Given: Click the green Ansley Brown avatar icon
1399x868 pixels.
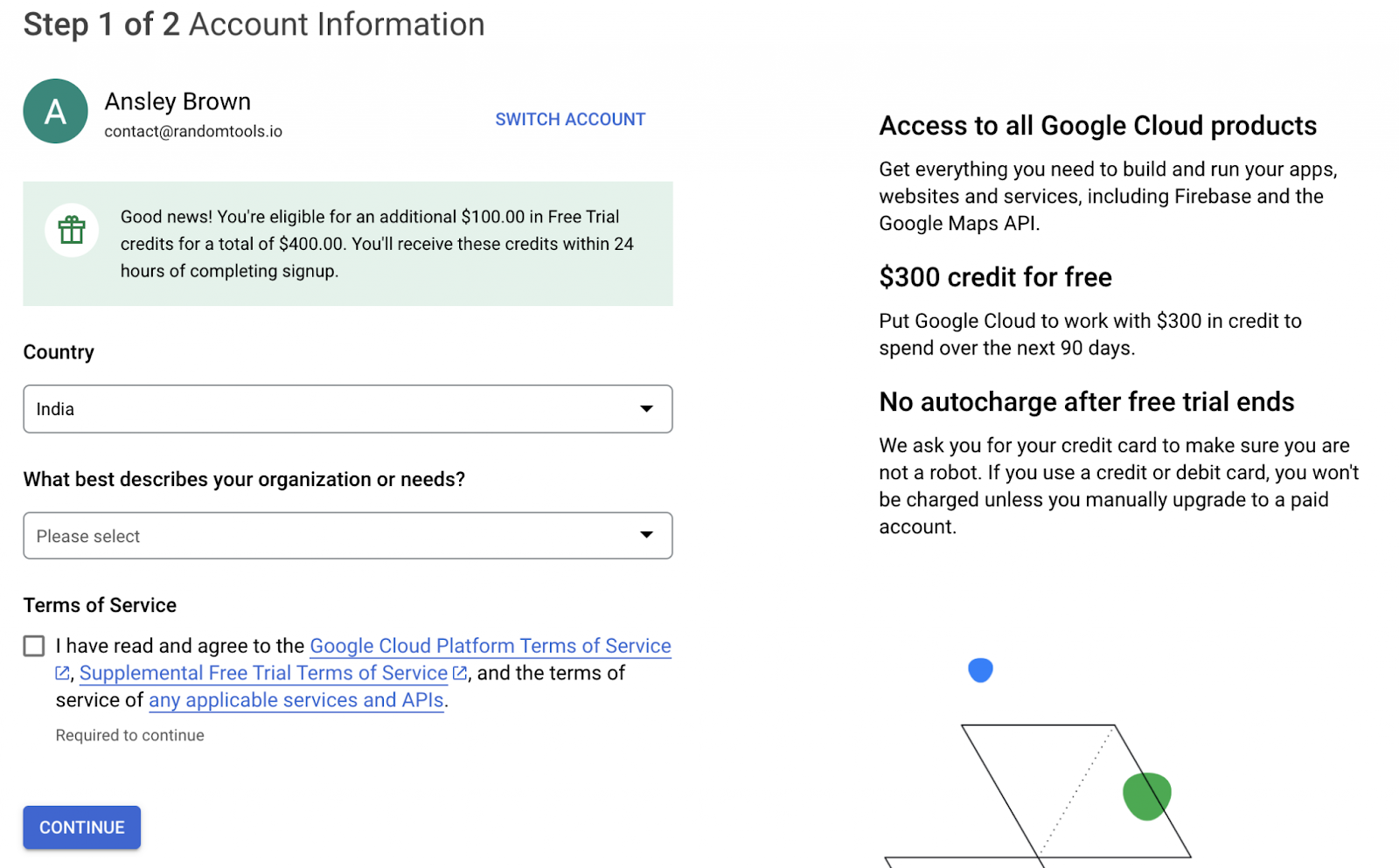Looking at the screenshot, I should click(x=55, y=112).
